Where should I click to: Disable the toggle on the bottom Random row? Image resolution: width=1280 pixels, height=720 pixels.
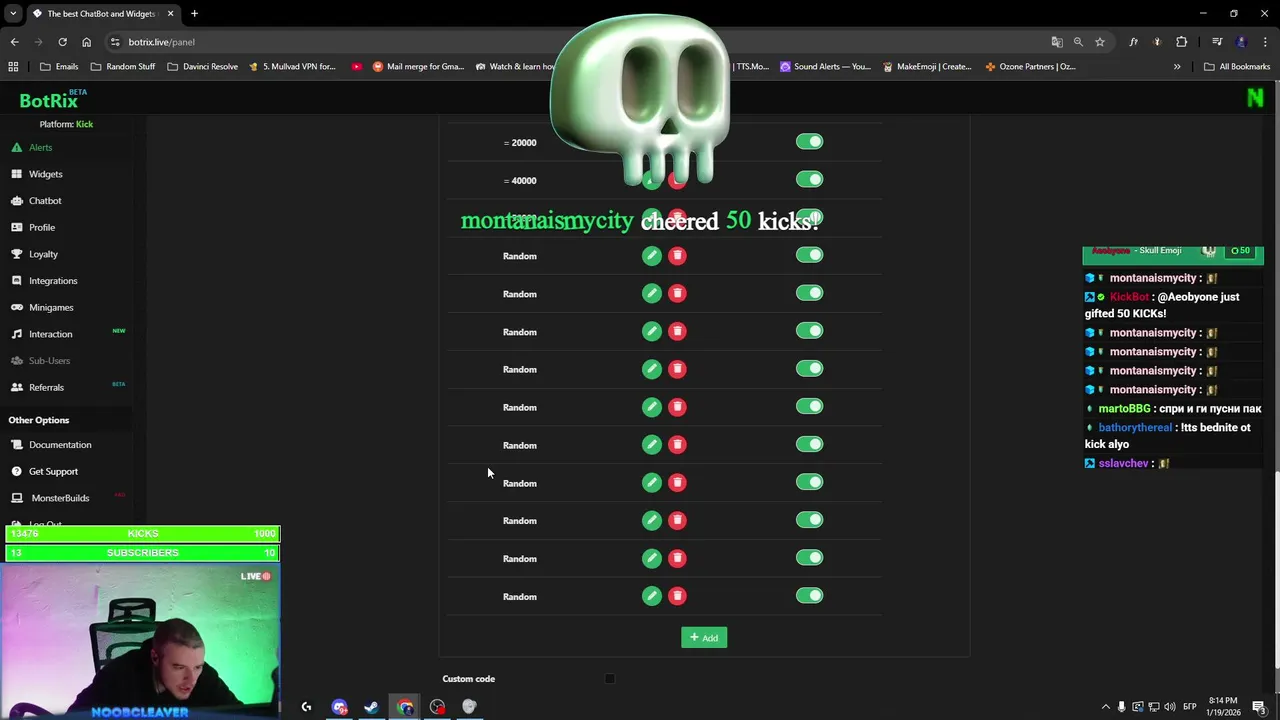click(x=809, y=596)
